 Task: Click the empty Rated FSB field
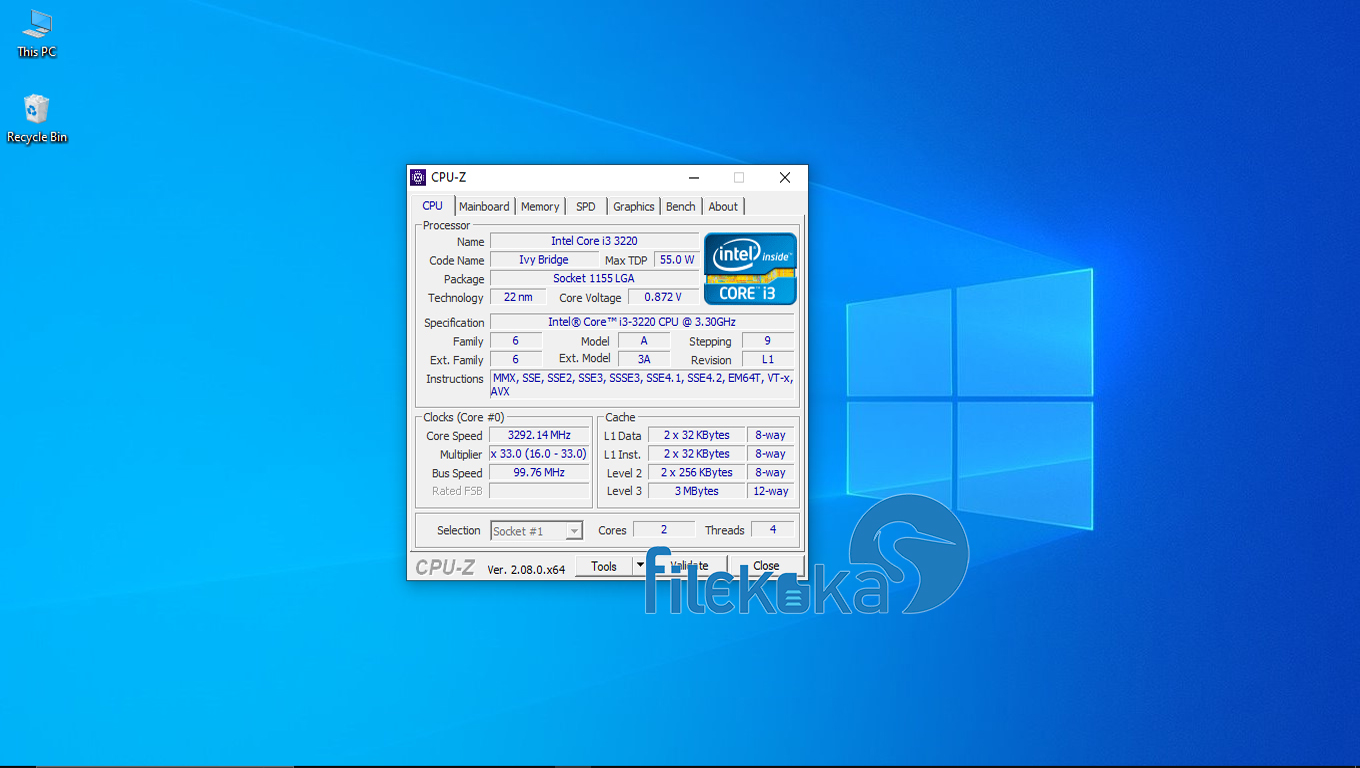click(x=539, y=491)
